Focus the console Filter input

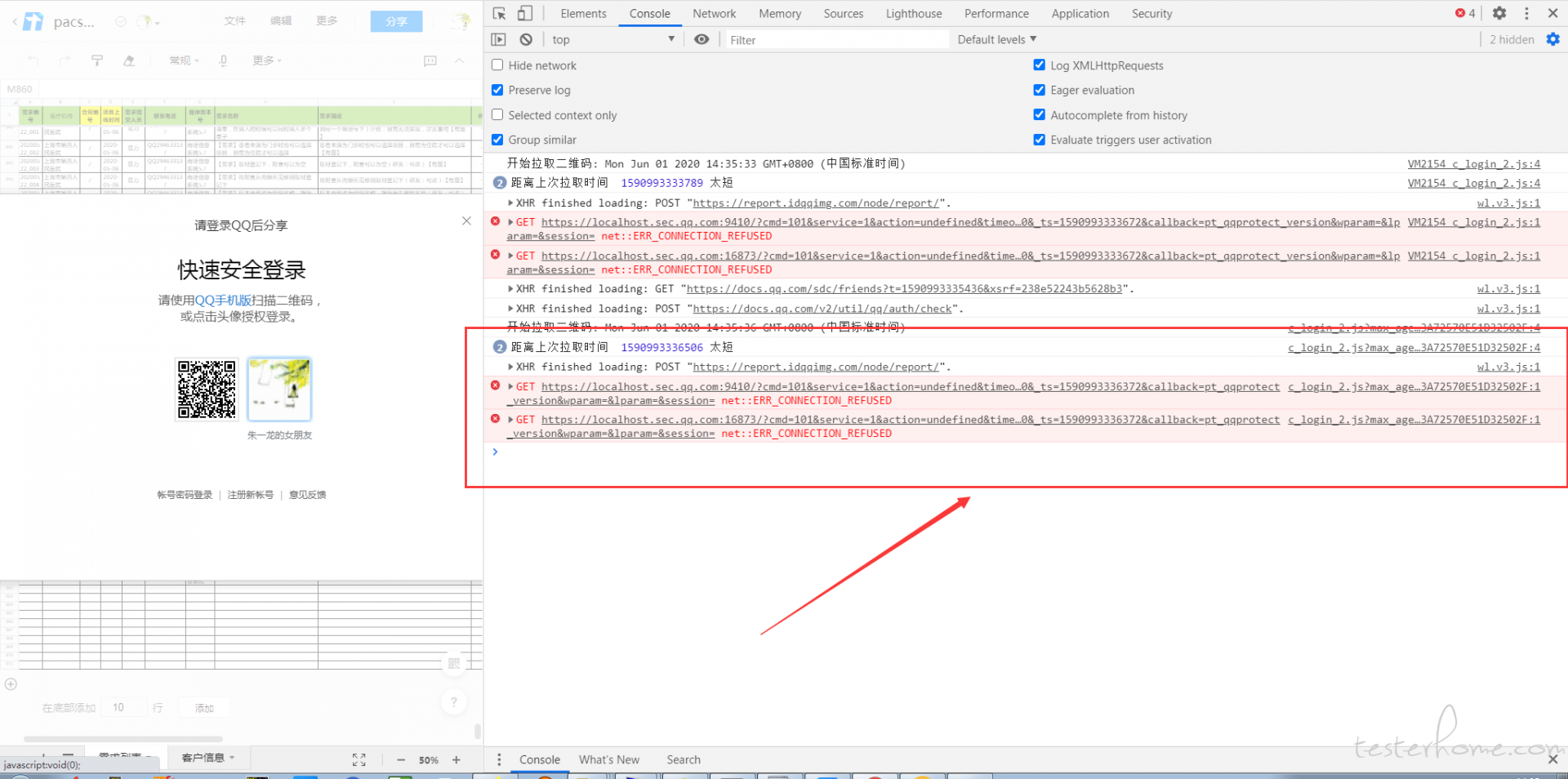pos(837,40)
